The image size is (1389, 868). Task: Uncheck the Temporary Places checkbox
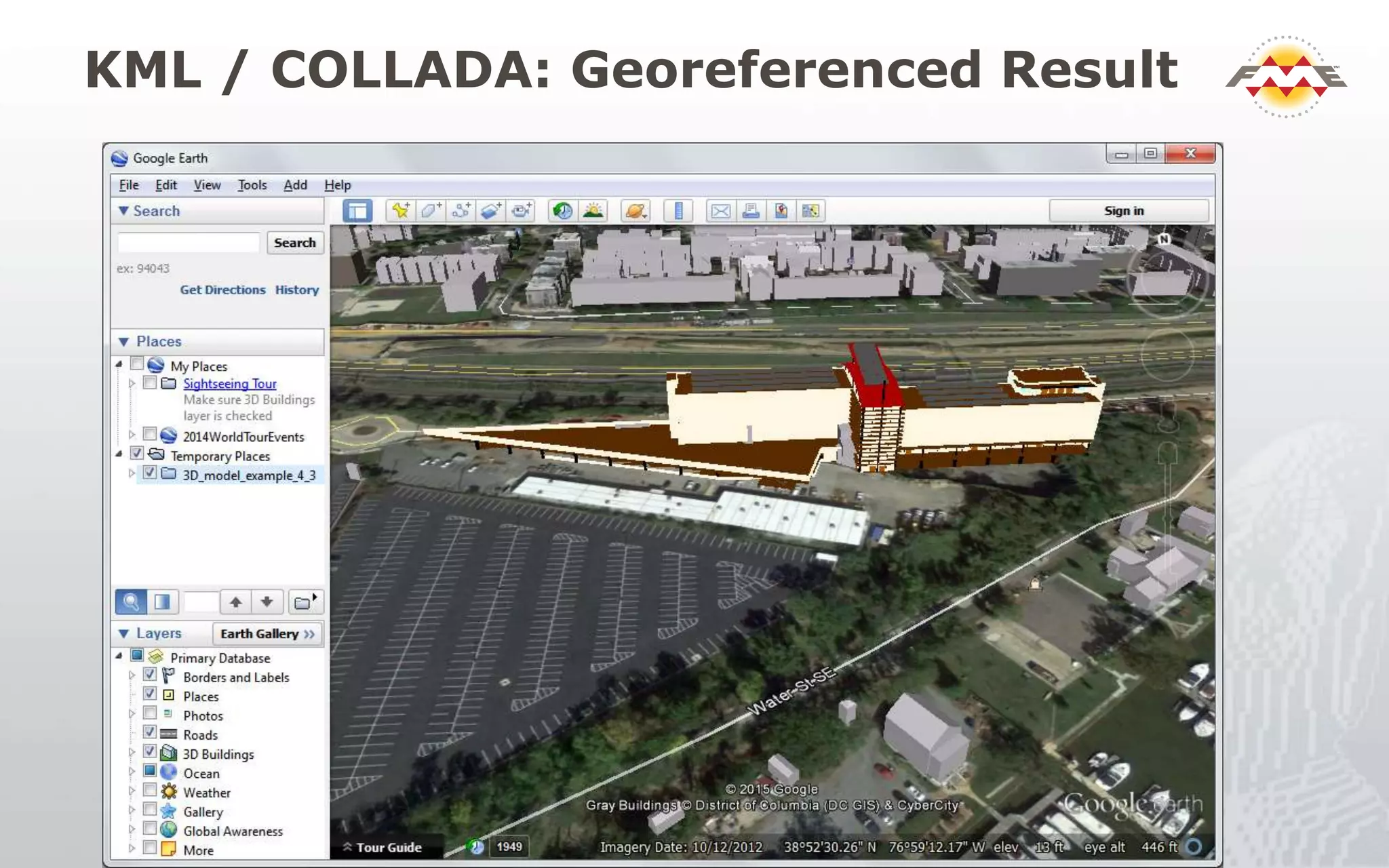tap(137, 453)
